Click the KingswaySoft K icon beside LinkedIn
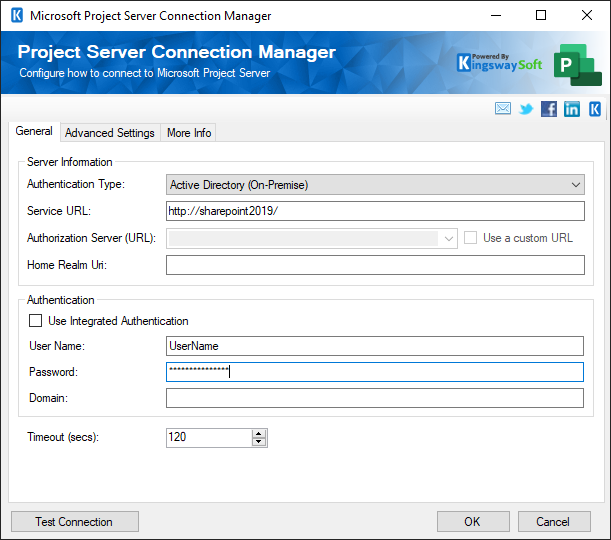Viewport: 611px width, 540px height. (x=595, y=109)
